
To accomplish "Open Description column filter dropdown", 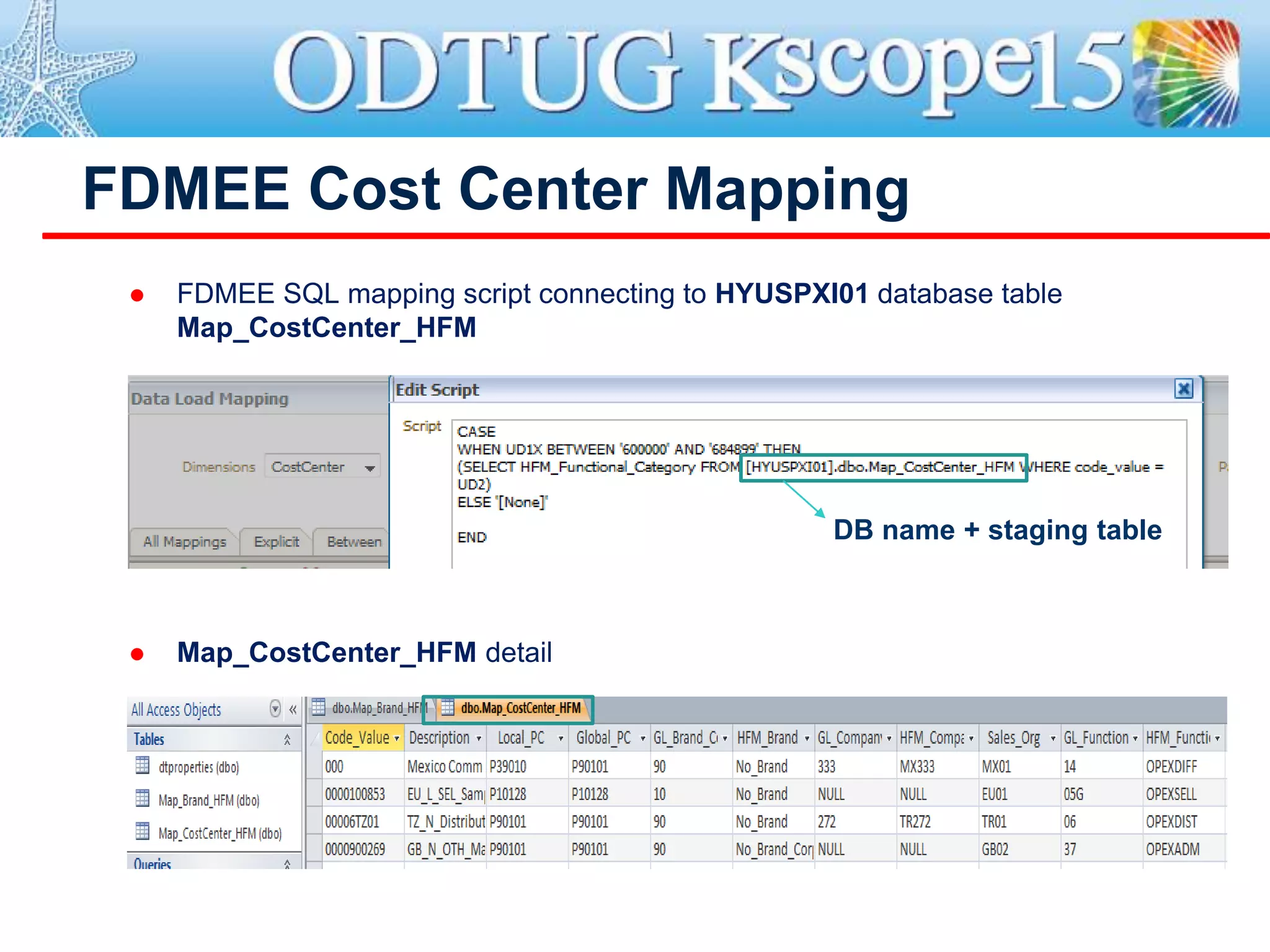I will pyautogui.click(x=479, y=738).
